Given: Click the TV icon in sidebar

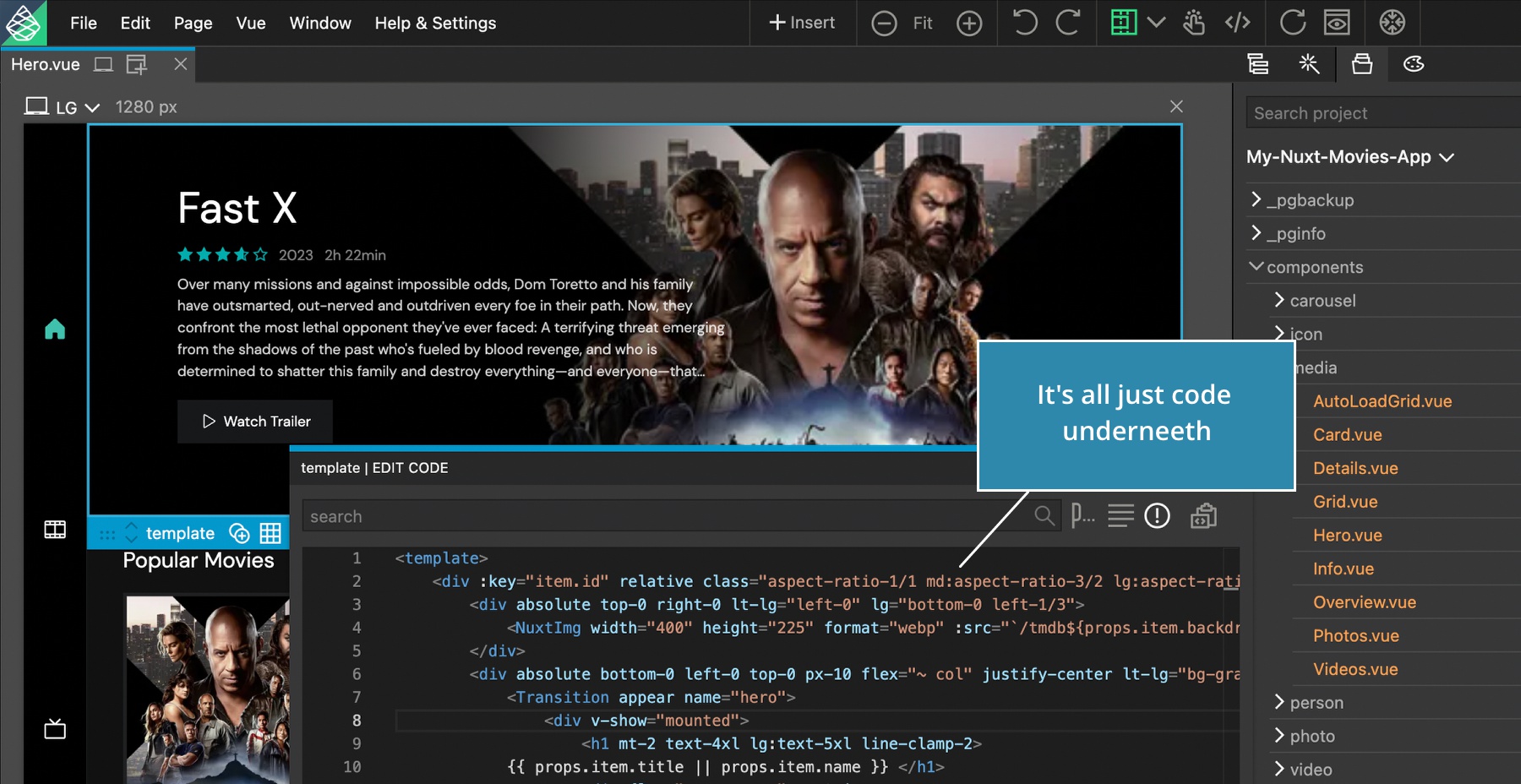Looking at the screenshot, I should pyautogui.click(x=55, y=728).
